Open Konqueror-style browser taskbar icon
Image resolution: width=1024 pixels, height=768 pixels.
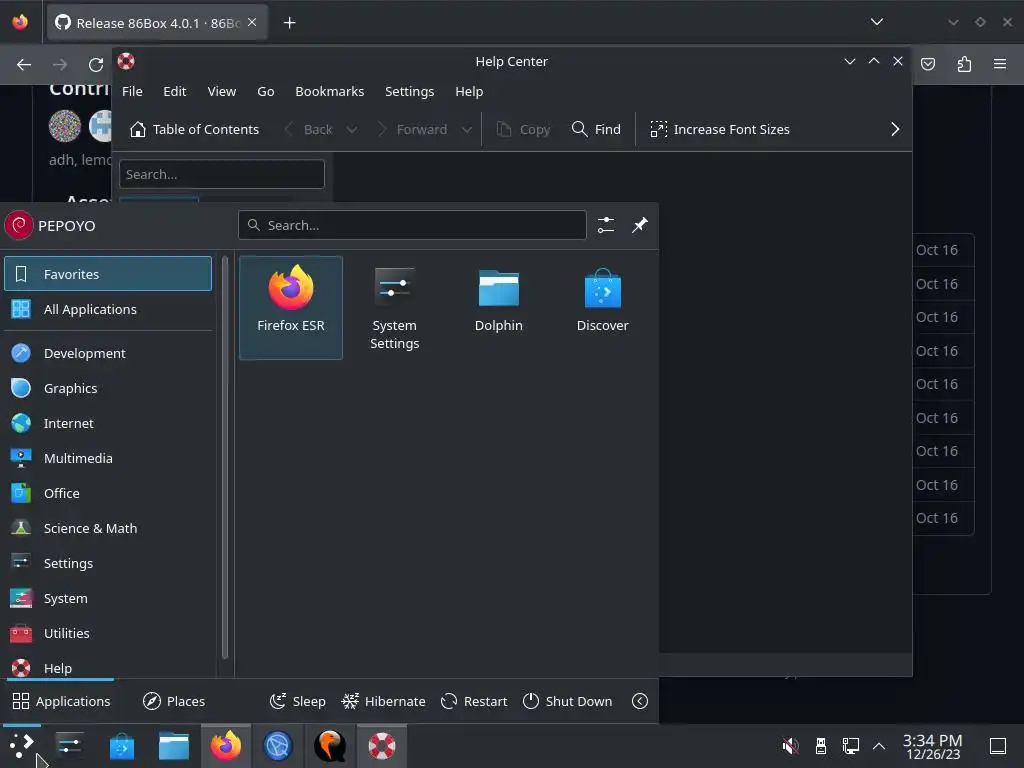[278, 746]
